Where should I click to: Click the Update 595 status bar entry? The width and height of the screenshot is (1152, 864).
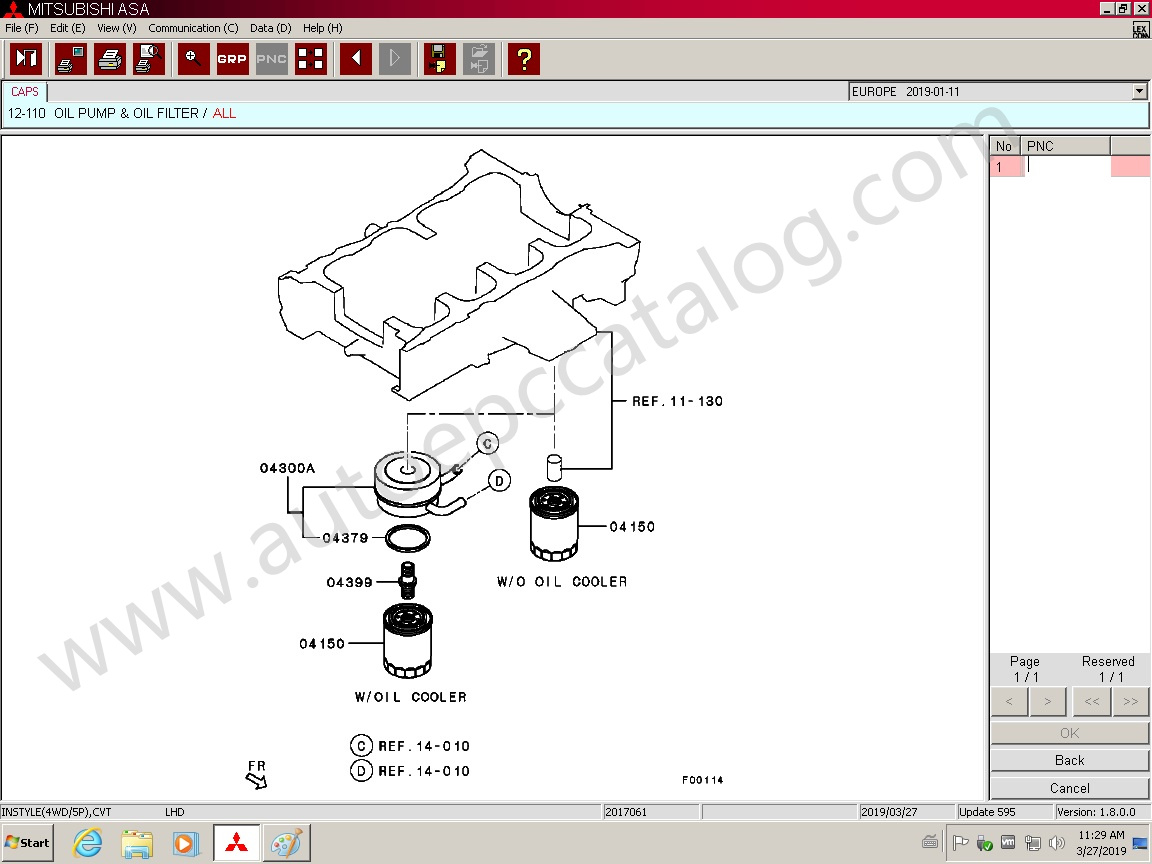click(1004, 812)
